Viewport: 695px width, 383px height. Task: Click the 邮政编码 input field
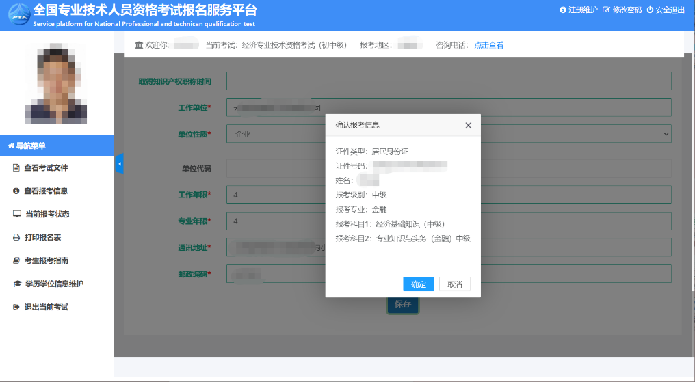click(x=449, y=274)
